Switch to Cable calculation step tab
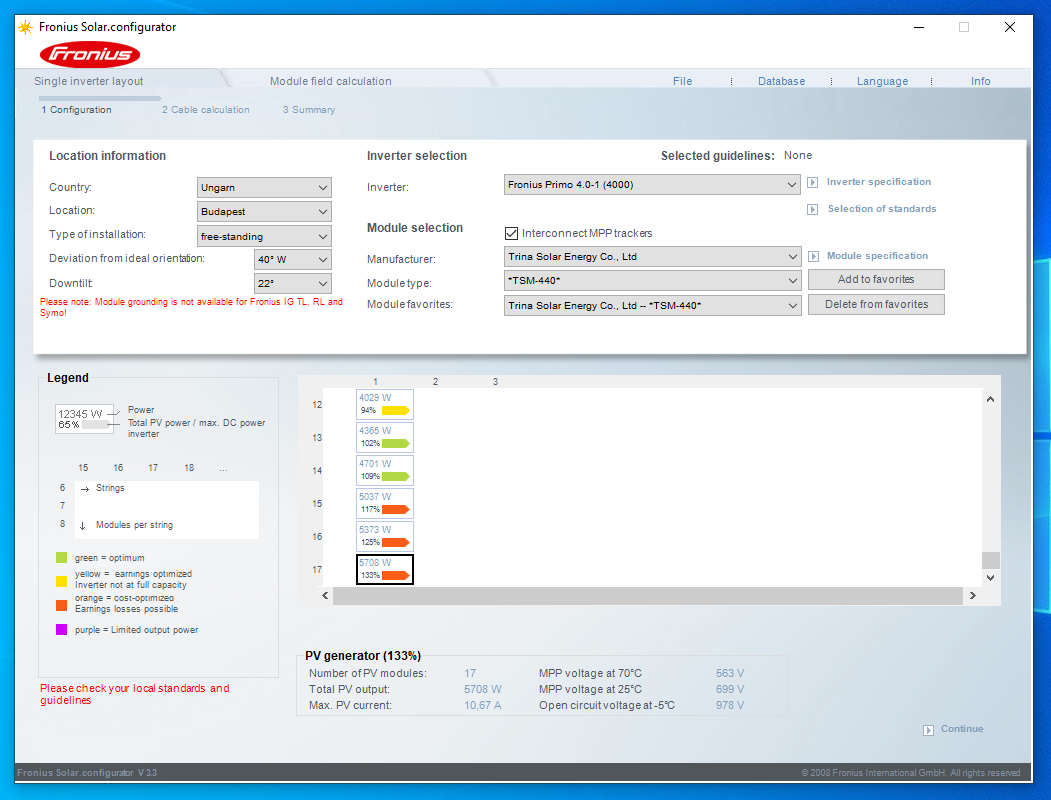 pos(206,110)
